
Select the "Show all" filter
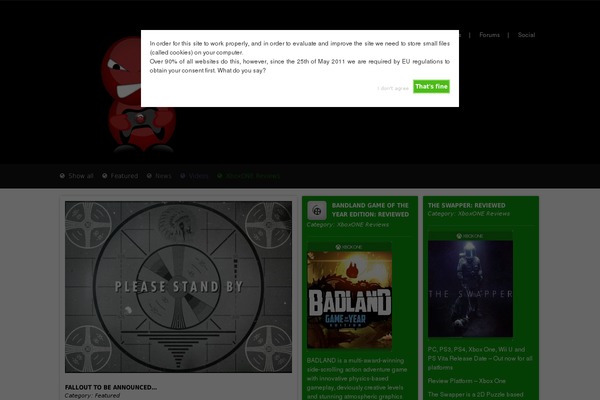81,176
